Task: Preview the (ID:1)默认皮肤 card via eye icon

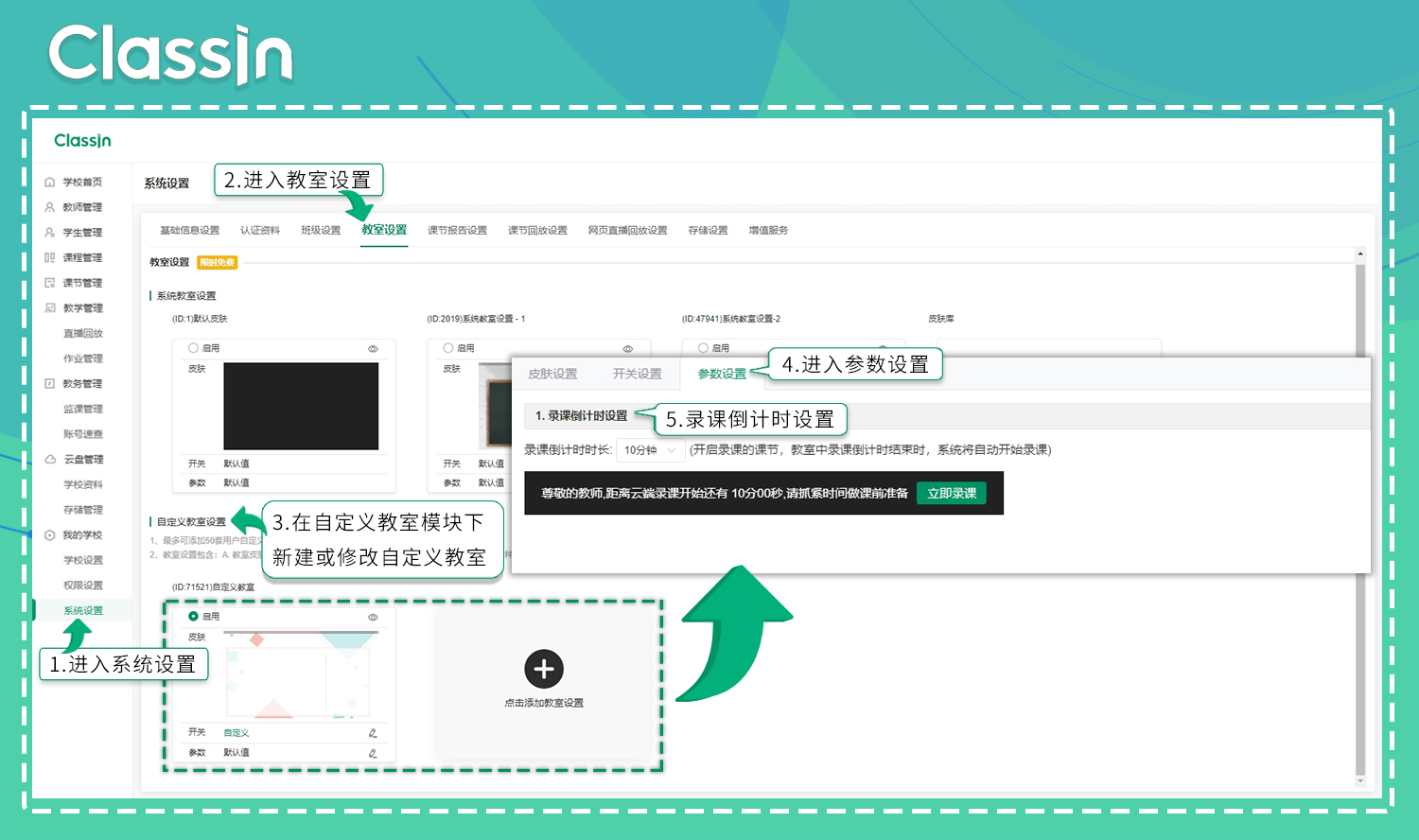Action: (x=373, y=349)
